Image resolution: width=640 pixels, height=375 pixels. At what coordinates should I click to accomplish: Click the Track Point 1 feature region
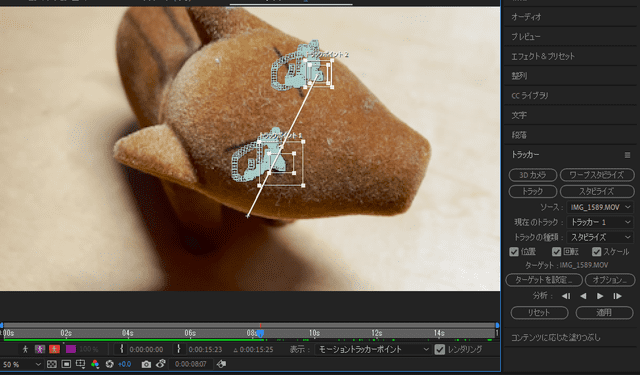pos(281,163)
